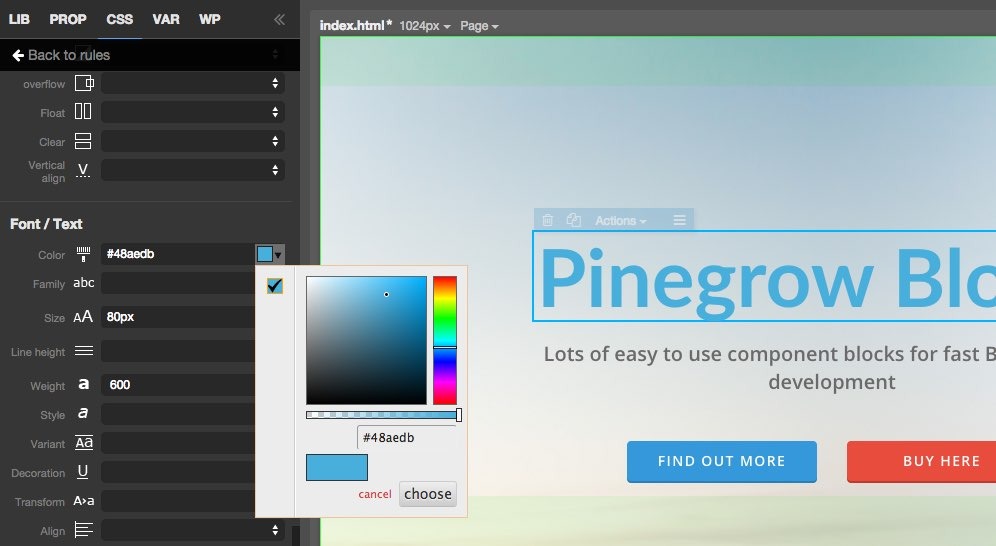Screen dimensions: 996x546
Task: Click the text Transform icon
Action: pyautogui.click(x=84, y=501)
